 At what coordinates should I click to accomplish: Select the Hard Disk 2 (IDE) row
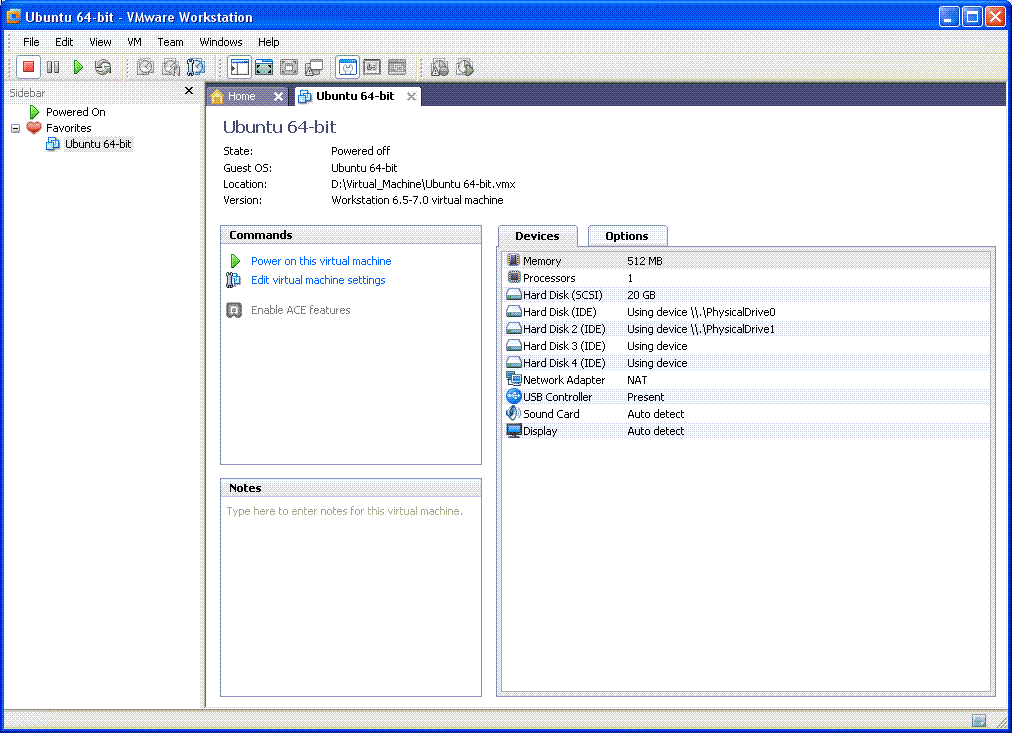[747, 329]
